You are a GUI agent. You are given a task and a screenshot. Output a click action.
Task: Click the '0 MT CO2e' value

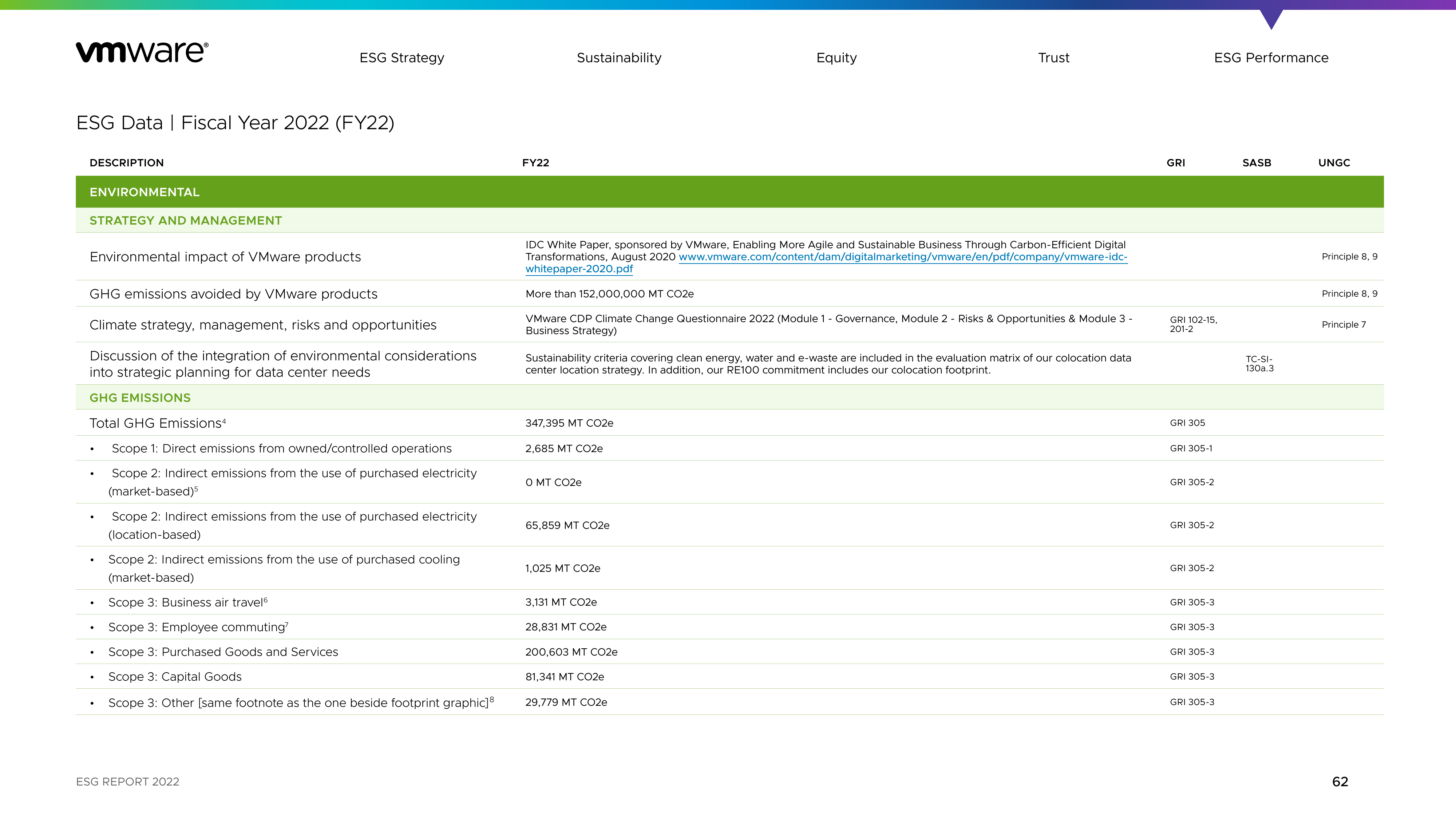553,483
